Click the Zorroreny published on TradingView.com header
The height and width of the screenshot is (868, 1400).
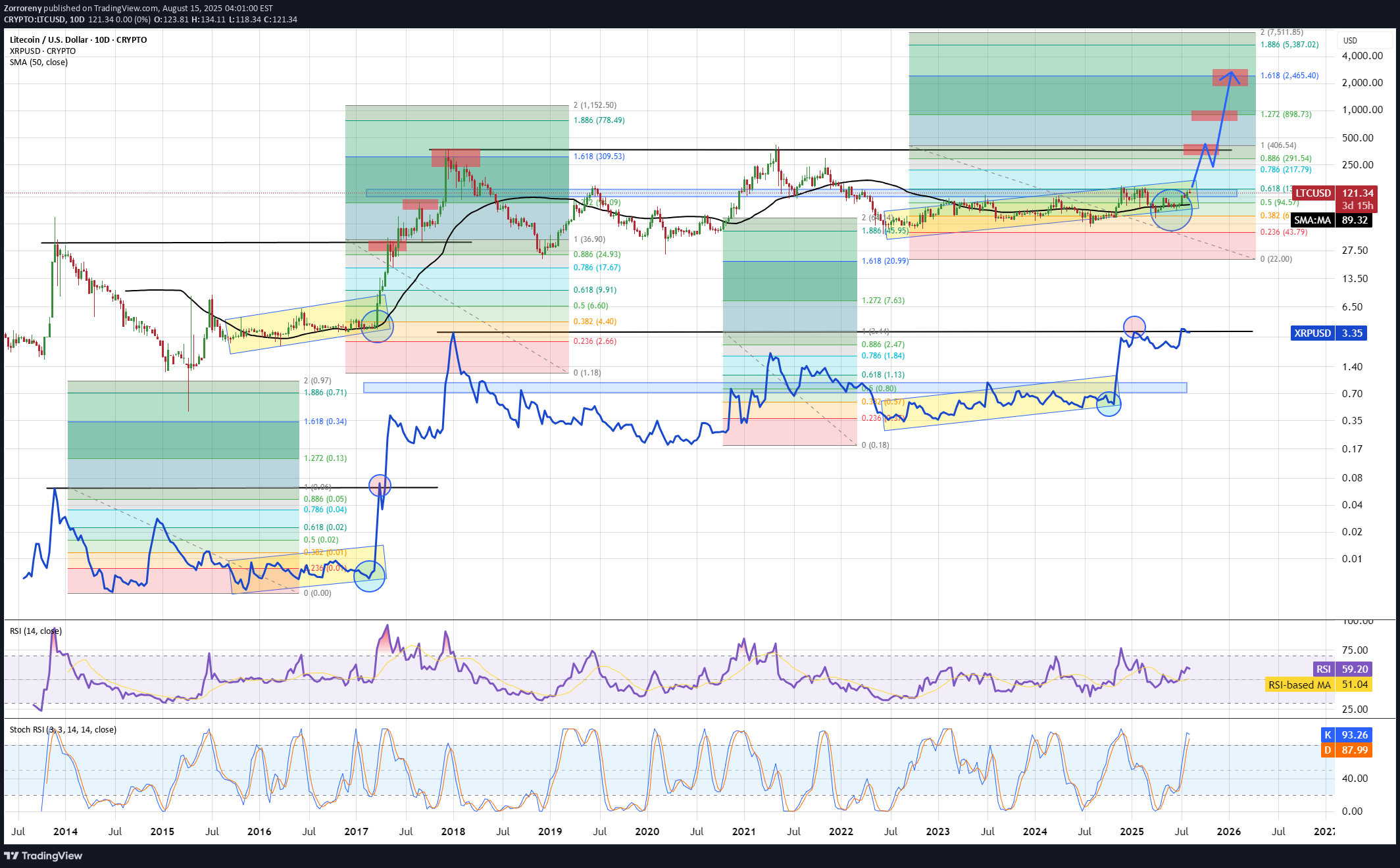coord(138,8)
